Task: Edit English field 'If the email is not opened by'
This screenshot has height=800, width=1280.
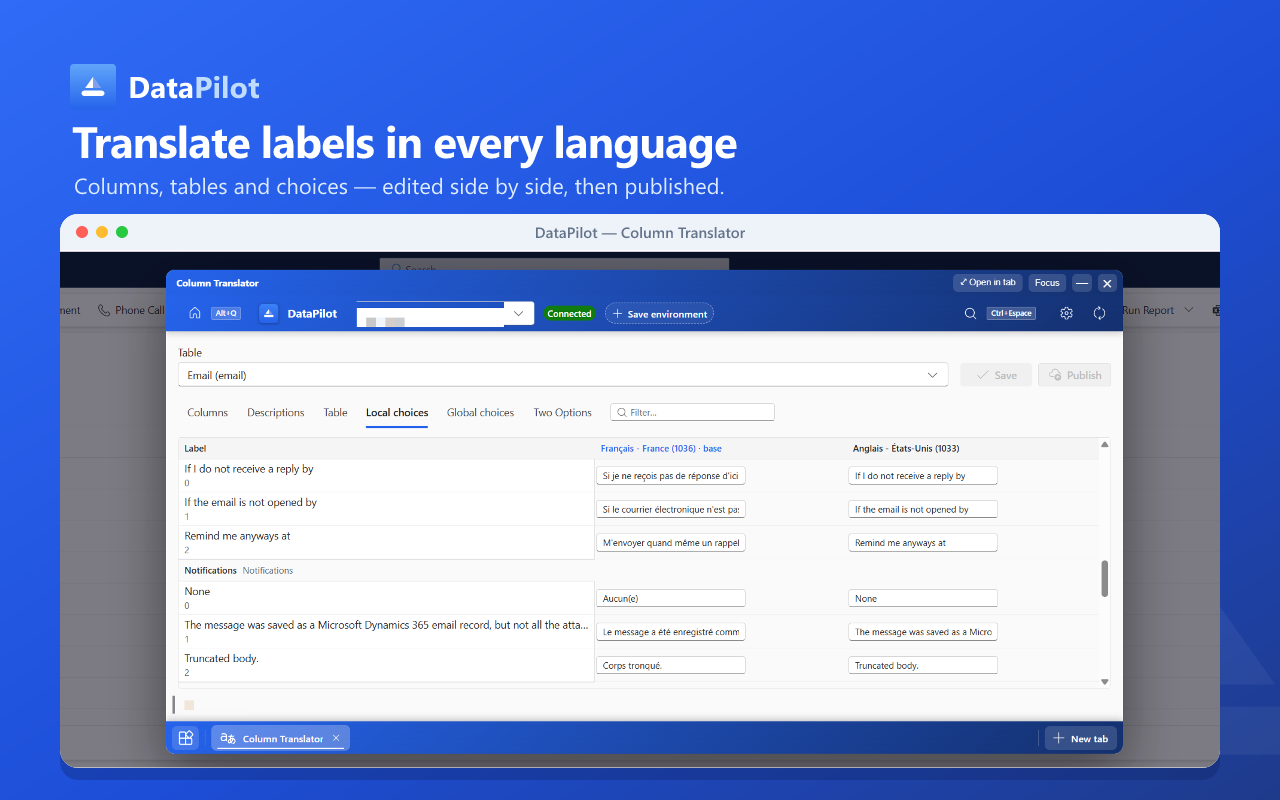Action: [923, 509]
